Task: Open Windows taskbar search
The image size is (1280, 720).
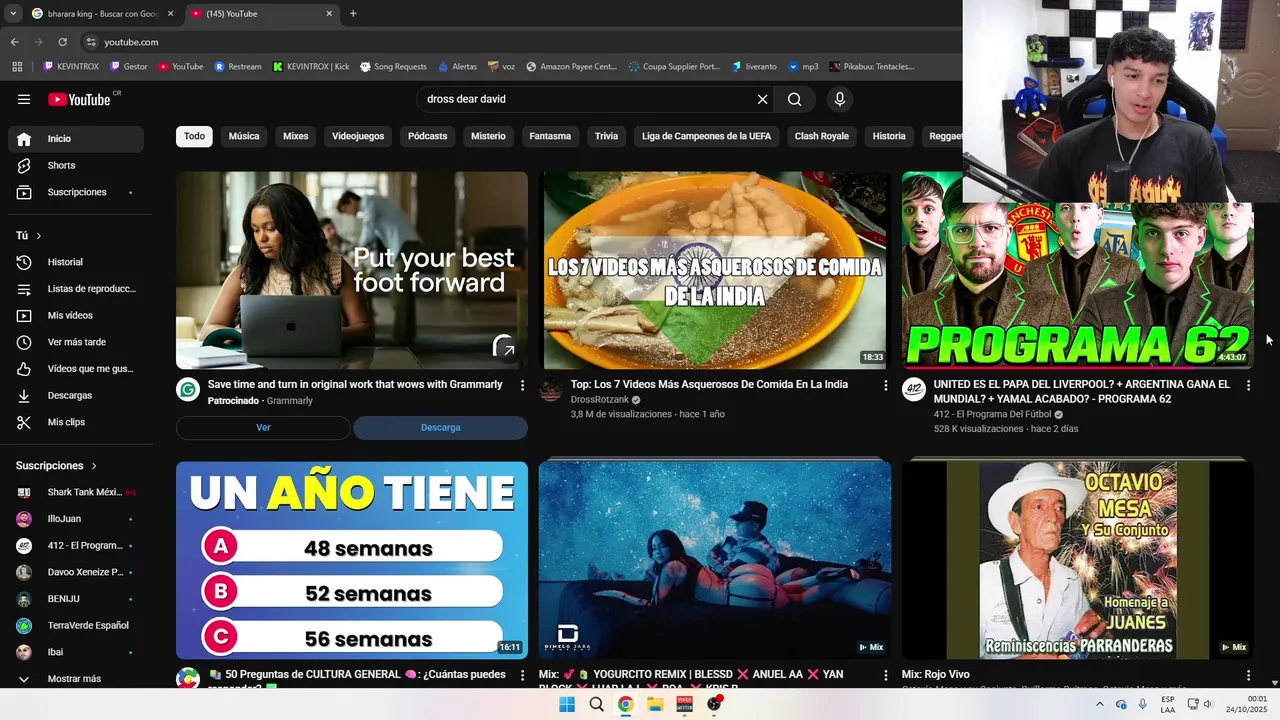Action: tap(596, 704)
